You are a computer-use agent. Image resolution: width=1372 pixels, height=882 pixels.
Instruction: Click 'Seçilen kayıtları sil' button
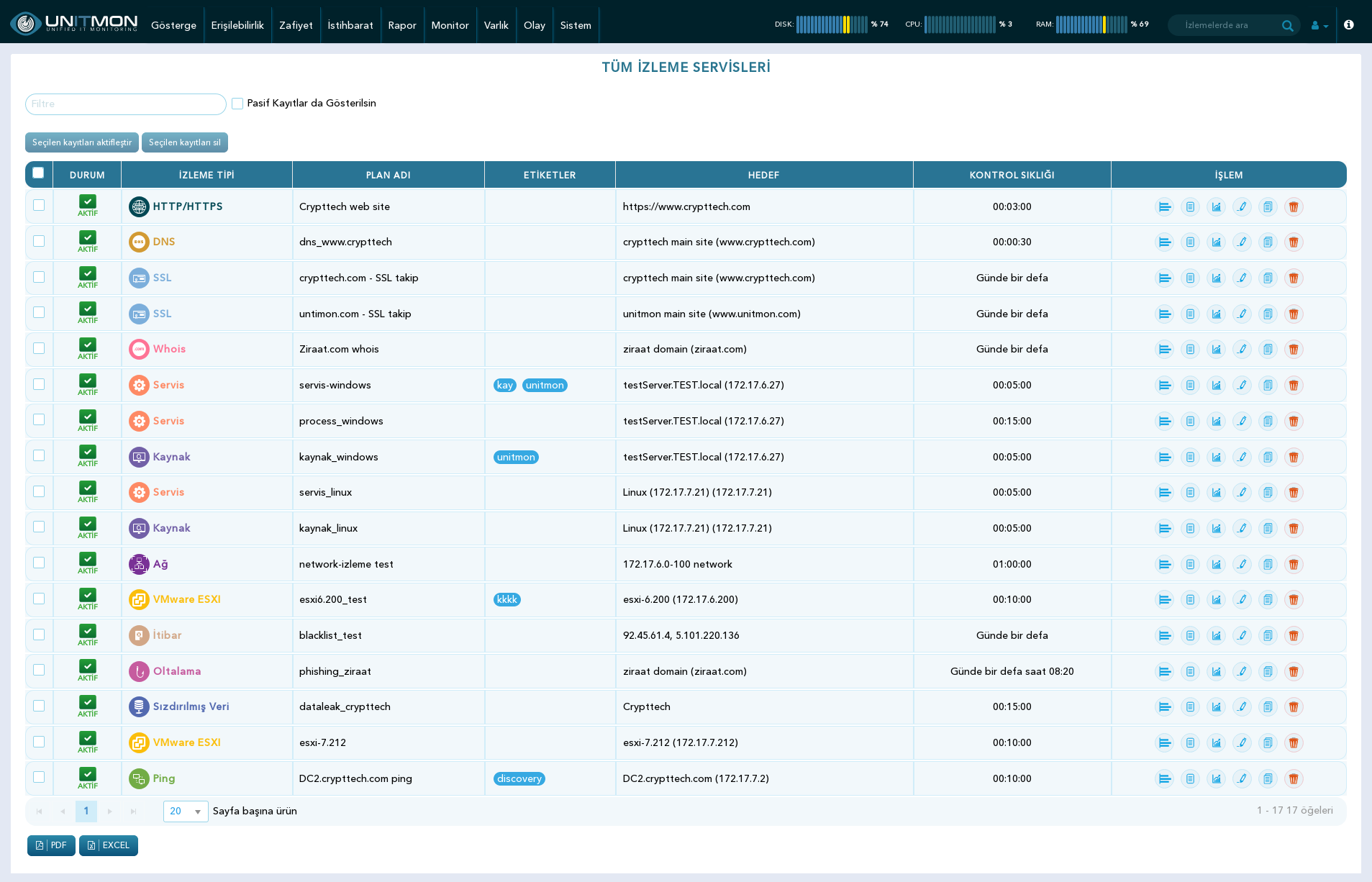(x=185, y=142)
